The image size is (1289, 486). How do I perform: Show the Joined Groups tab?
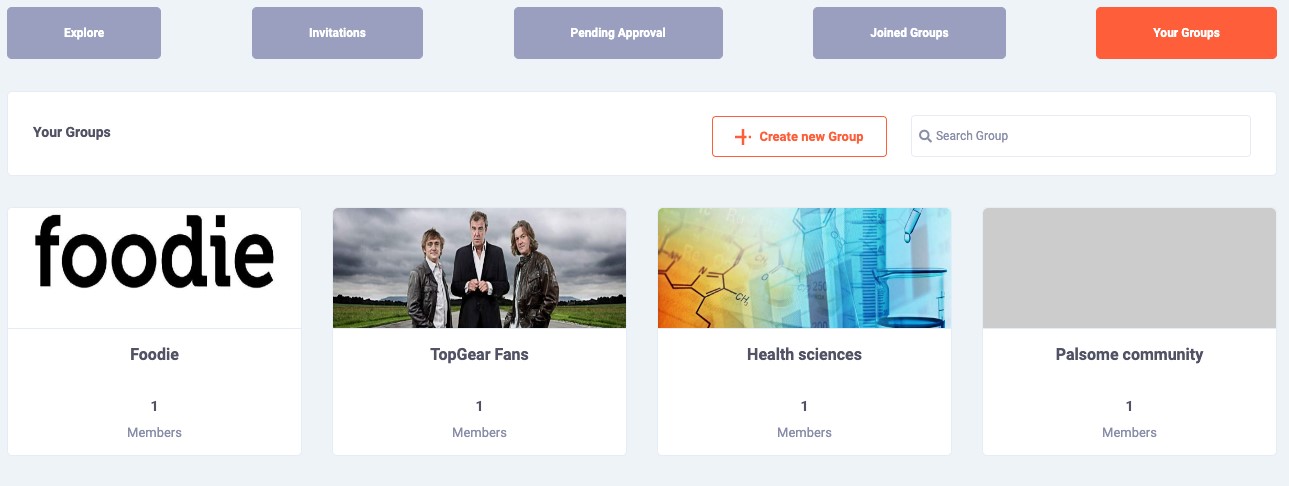pyautogui.click(x=909, y=33)
